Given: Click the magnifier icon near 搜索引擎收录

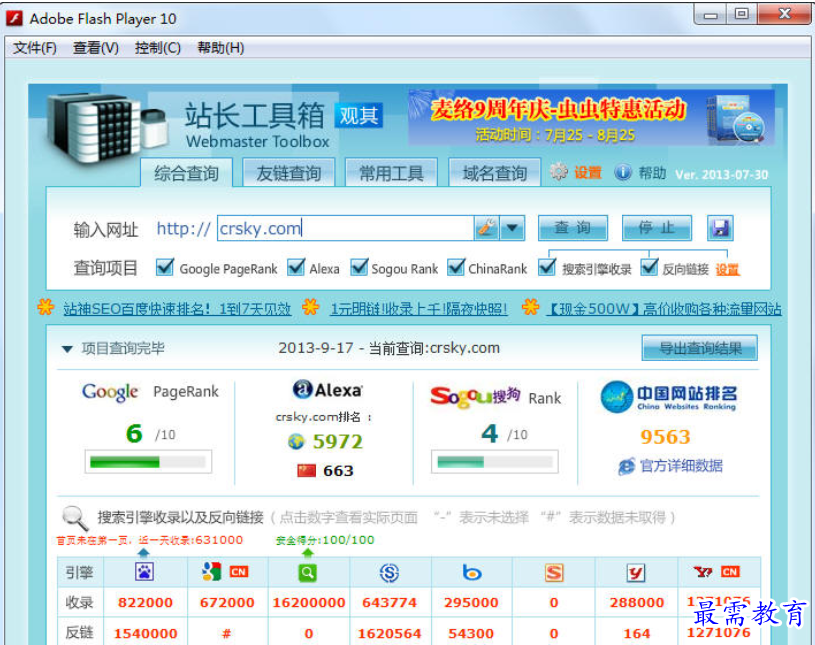Looking at the screenshot, I should (75, 518).
